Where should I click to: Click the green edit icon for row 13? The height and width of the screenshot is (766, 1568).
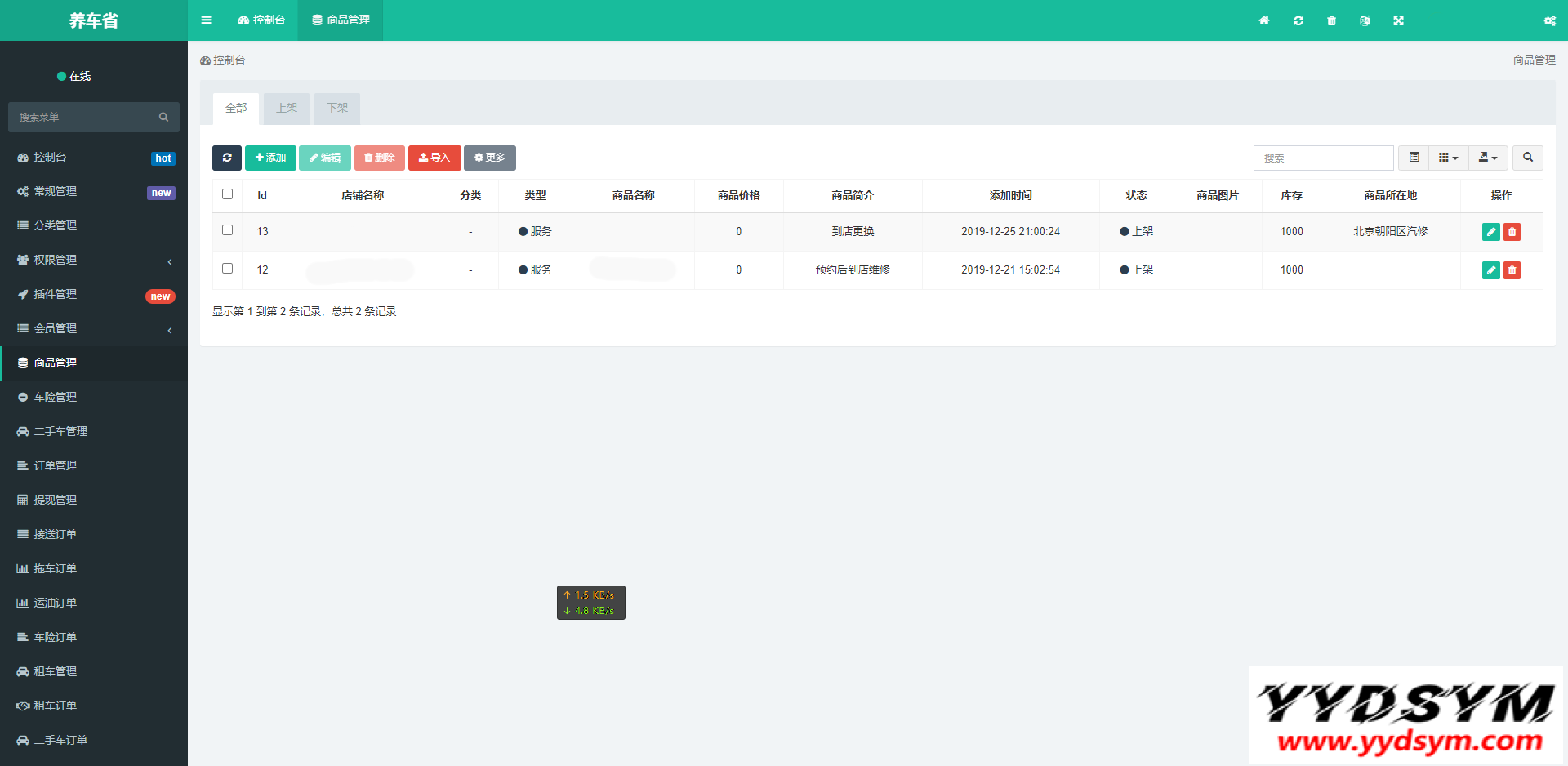point(1490,232)
